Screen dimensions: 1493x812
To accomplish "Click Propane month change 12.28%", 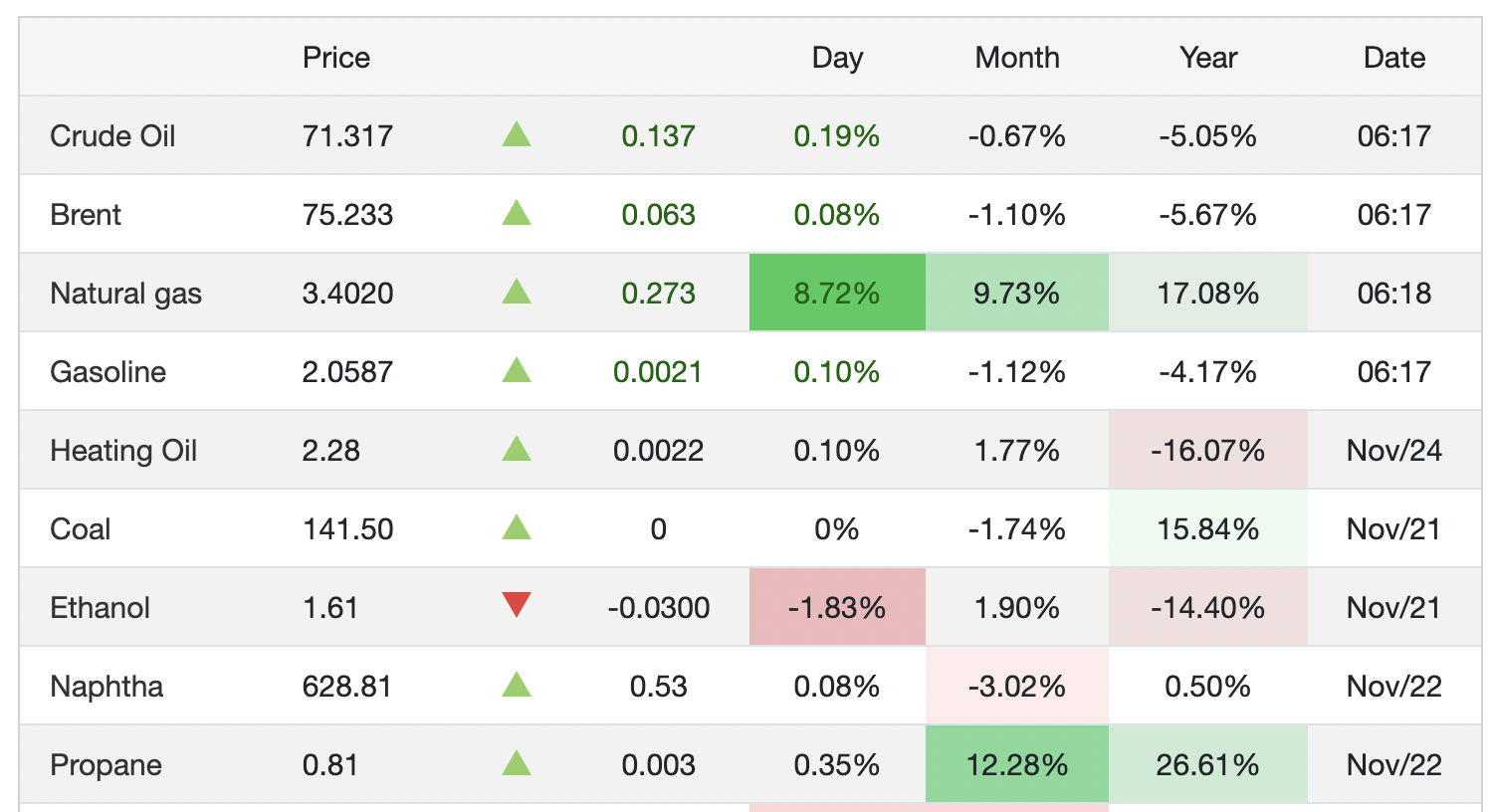I will 1017,765.
